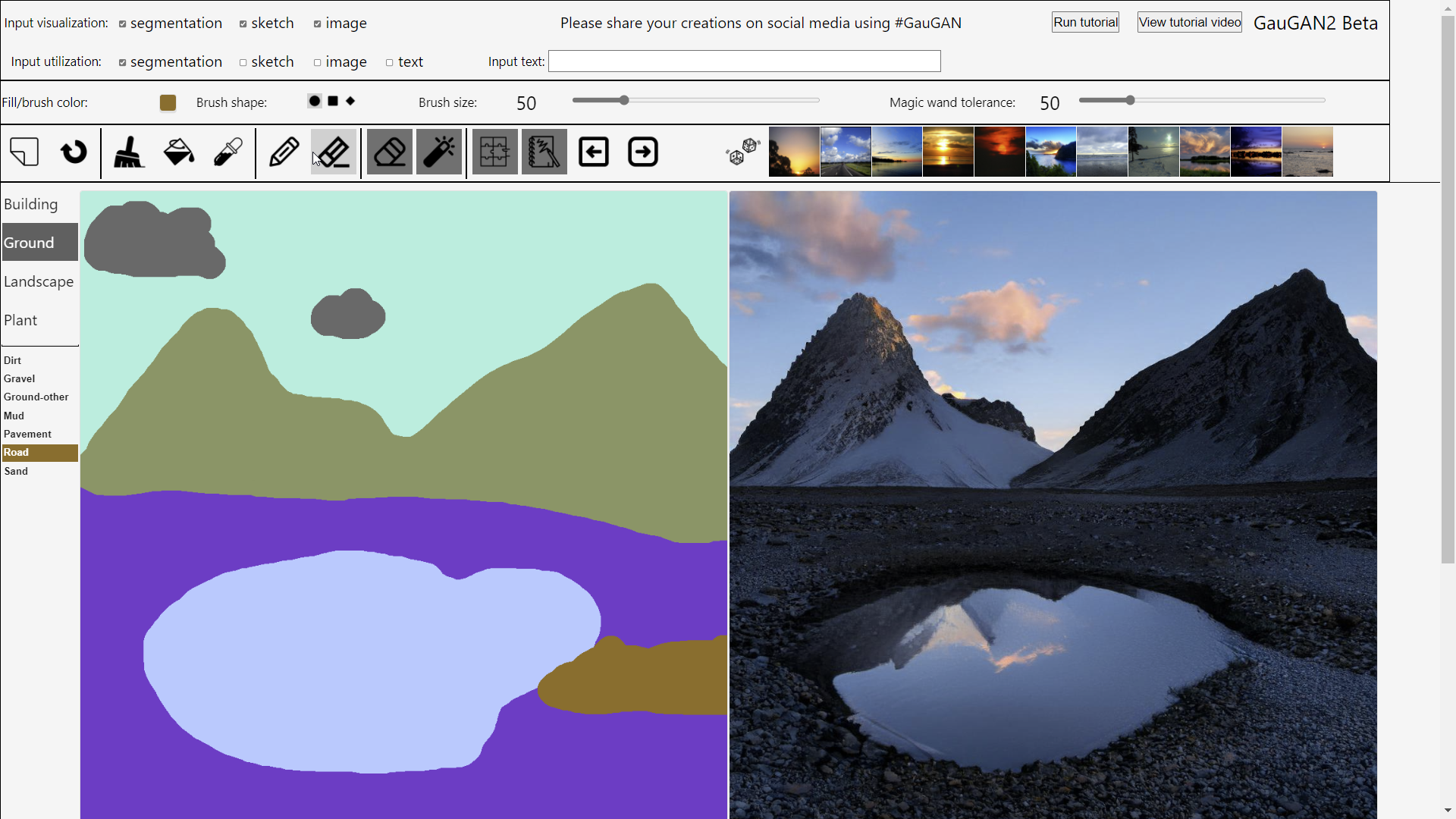Expand the Plant category
This screenshot has height=819, width=1456.
tap(20, 319)
